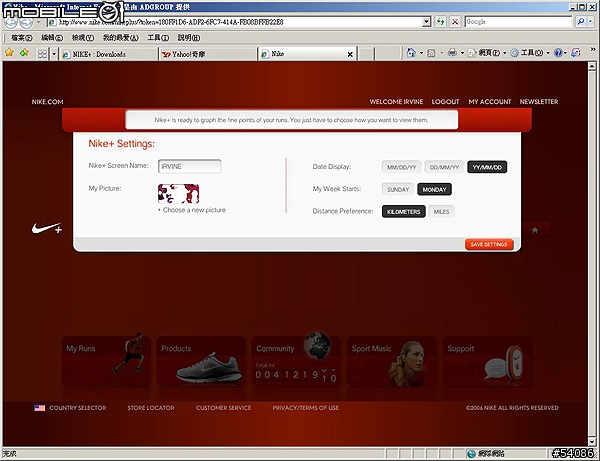The image size is (600, 461).
Task: Click the LOGOUT link
Action: pyautogui.click(x=445, y=102)
